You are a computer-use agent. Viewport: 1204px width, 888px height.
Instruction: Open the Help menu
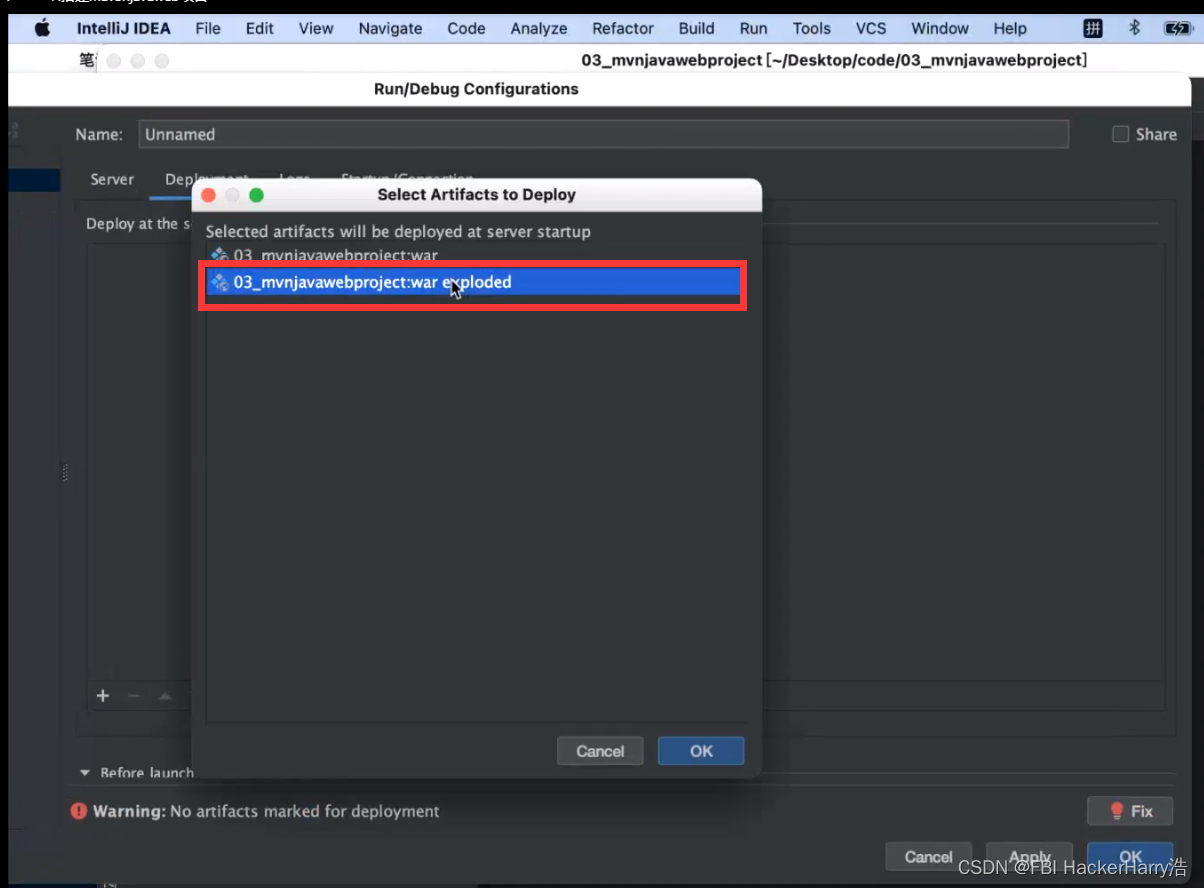click(x=1010, y=28)
